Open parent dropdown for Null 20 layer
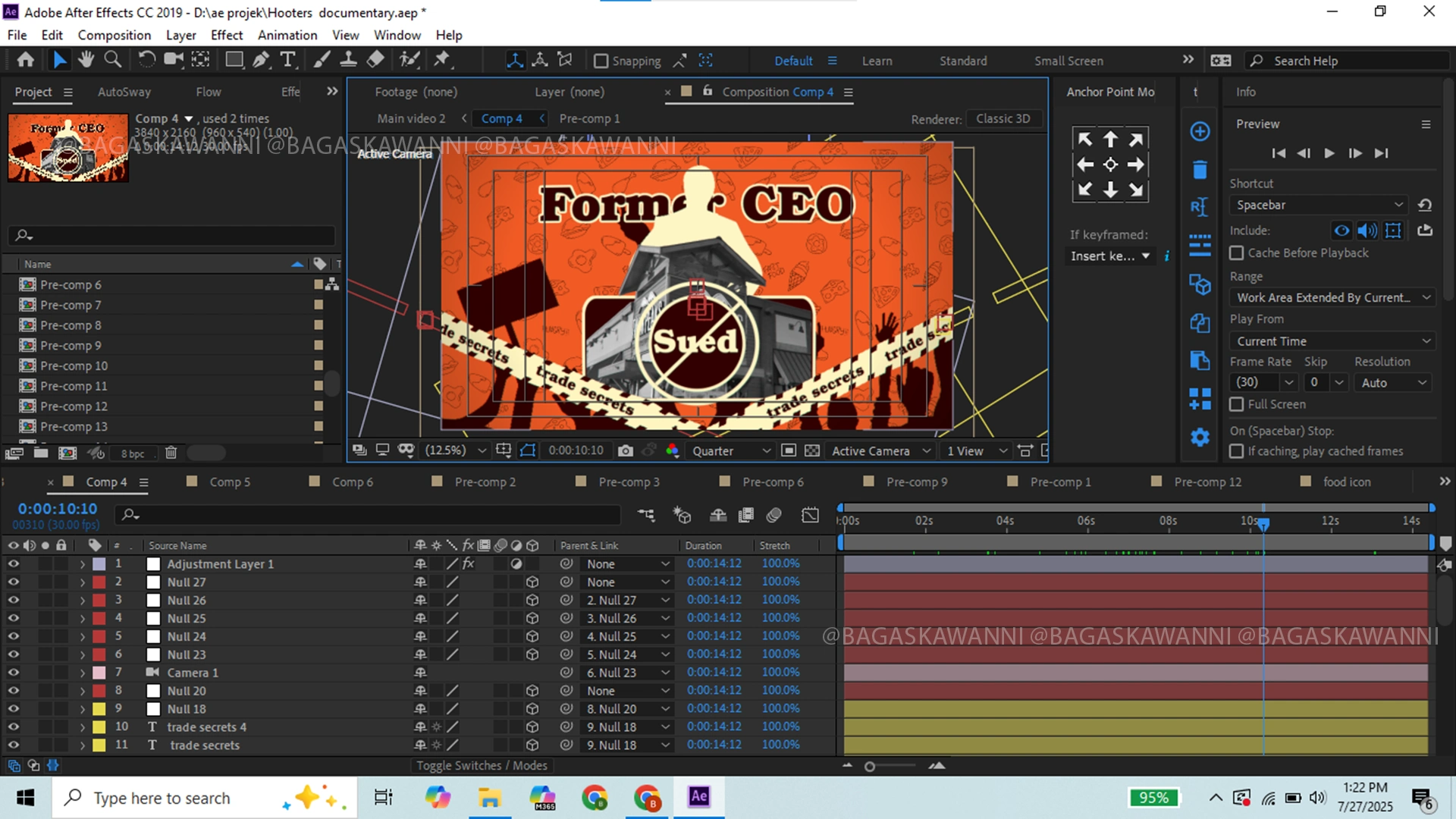Image resolution: width=1456 pixels, height=819 pixels. (627, 691)
